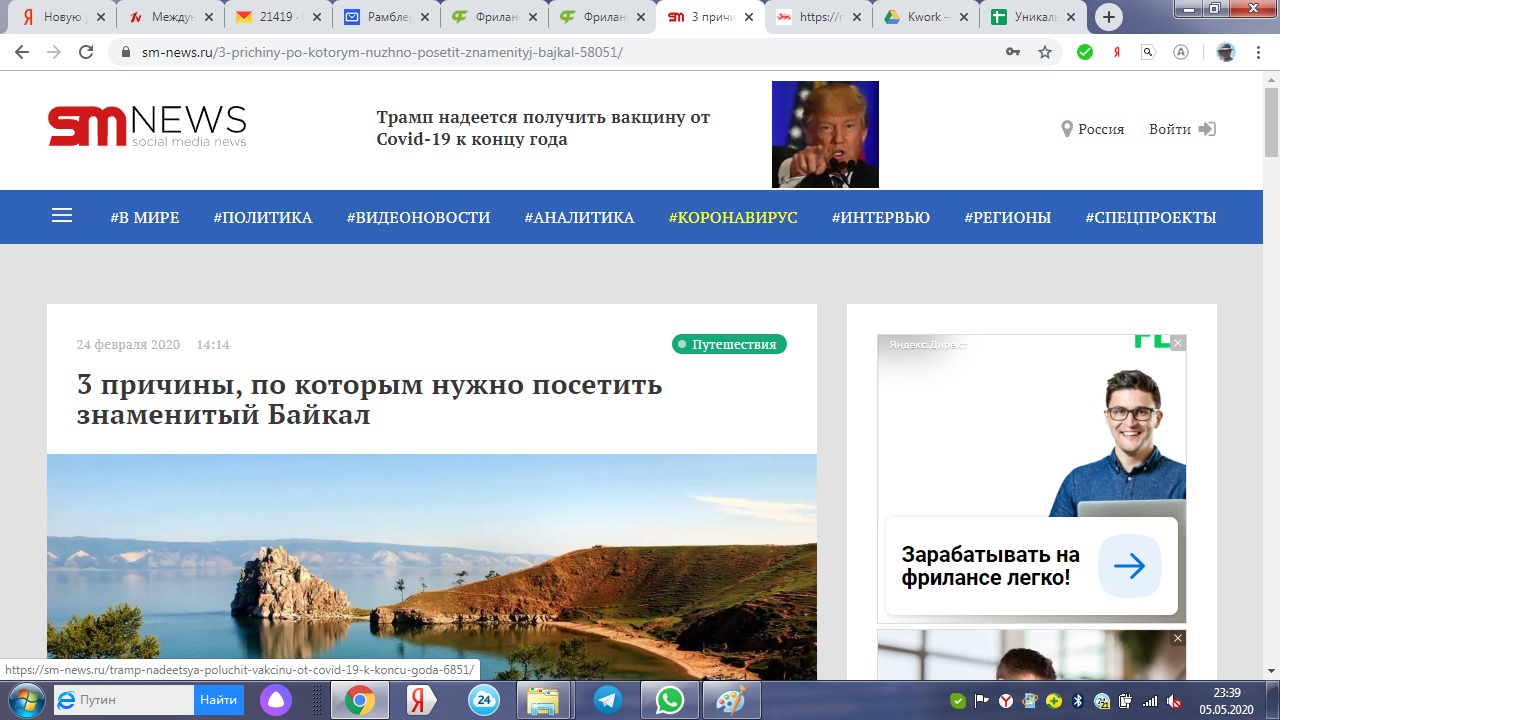Open Yandex Browser from the taskbar

point(421,700)
